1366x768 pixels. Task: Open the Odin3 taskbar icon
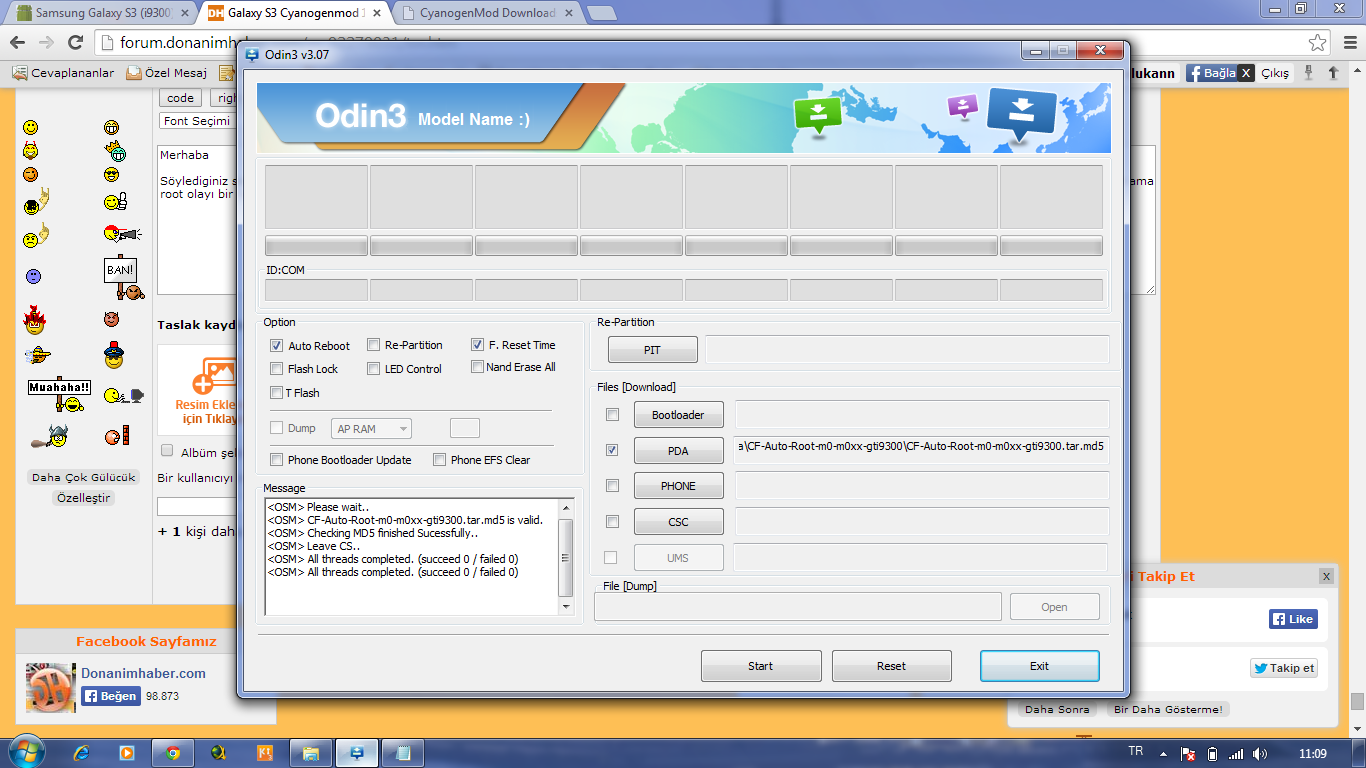357,753
